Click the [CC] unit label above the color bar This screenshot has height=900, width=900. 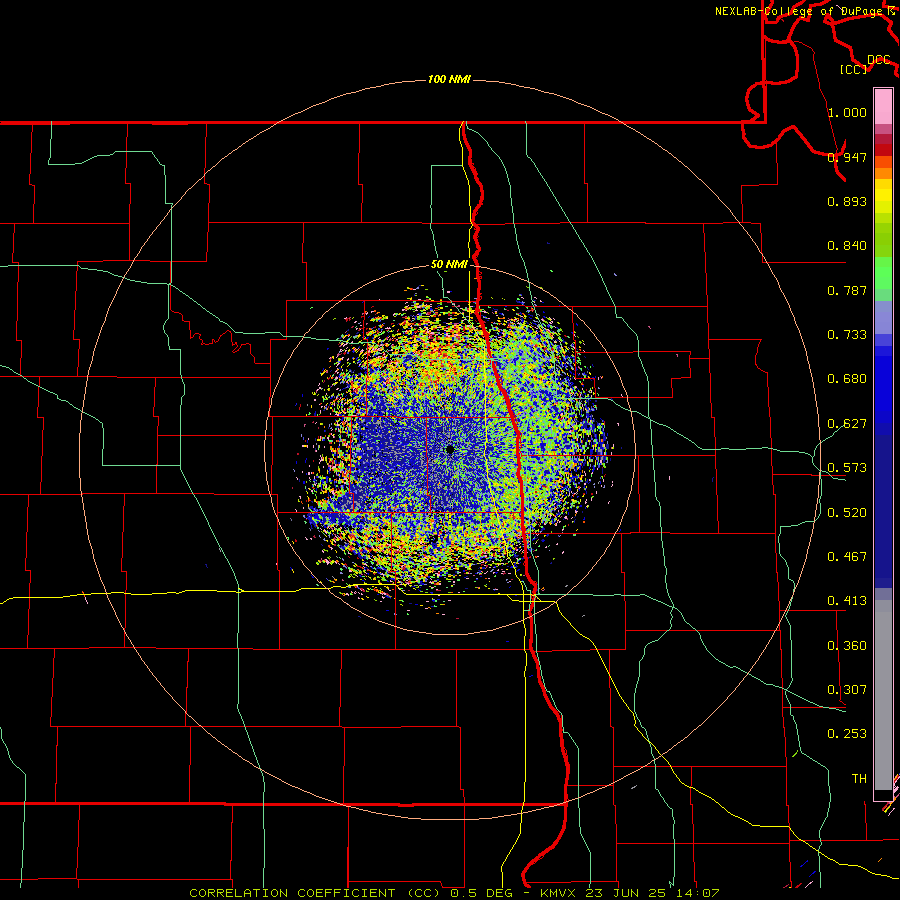tap(853, 69)
